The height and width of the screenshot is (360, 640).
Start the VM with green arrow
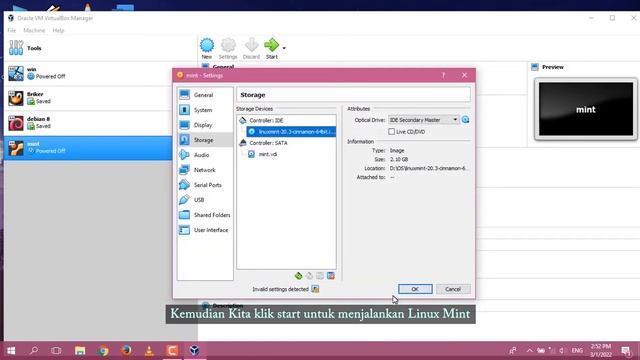coord(271,46)
